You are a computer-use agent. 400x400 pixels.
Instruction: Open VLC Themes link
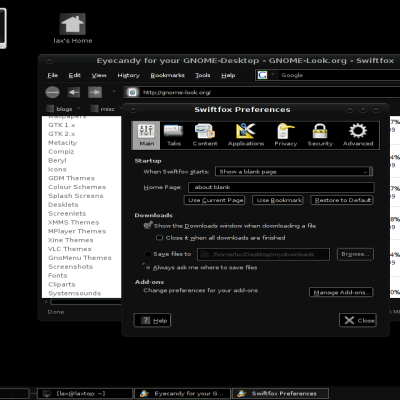[70, 249]
